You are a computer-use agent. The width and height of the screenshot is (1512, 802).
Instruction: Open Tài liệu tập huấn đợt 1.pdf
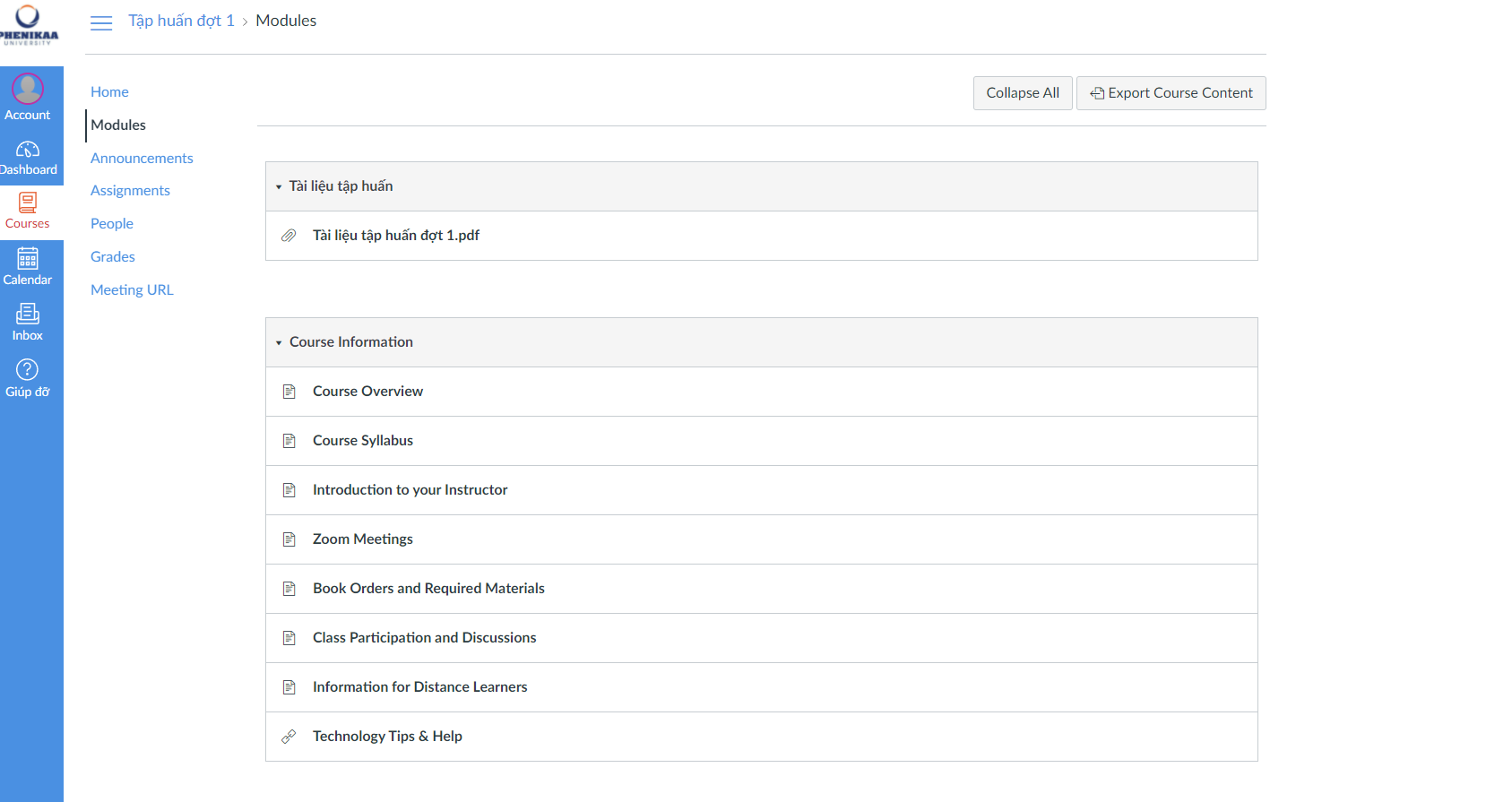pyautogui.click(x=395, y=236)
